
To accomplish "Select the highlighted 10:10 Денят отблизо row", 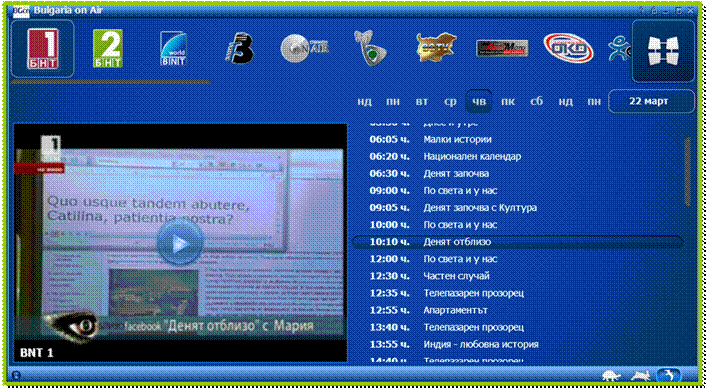I will [x=517, y=242].
